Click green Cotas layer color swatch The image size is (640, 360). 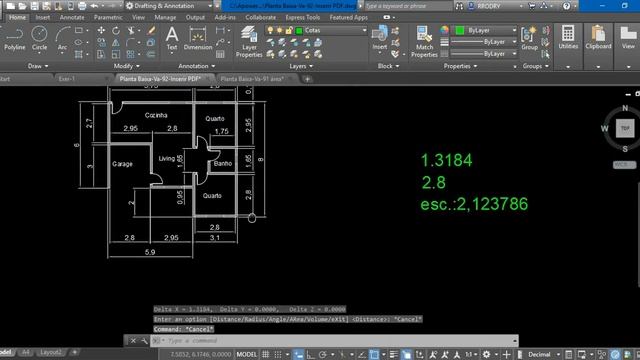[299, 31]
